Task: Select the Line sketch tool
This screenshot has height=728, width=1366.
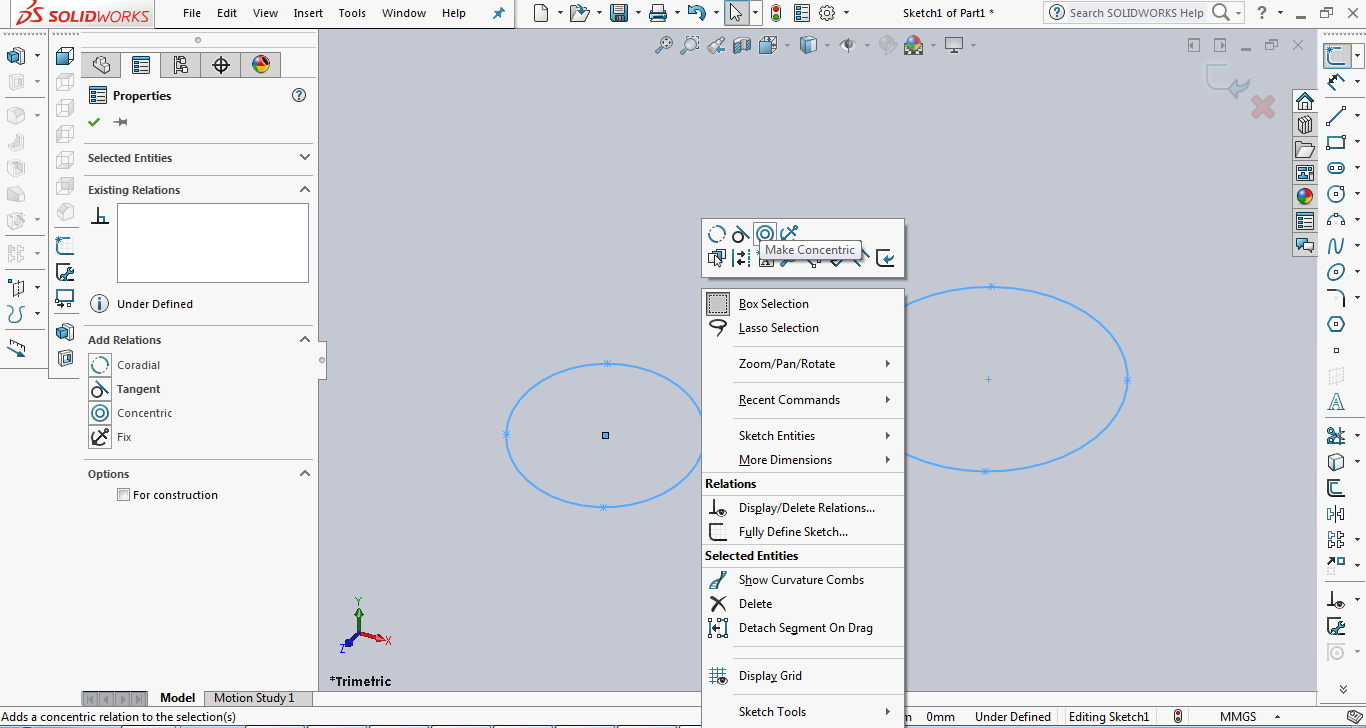Action: coord(1336,116)
